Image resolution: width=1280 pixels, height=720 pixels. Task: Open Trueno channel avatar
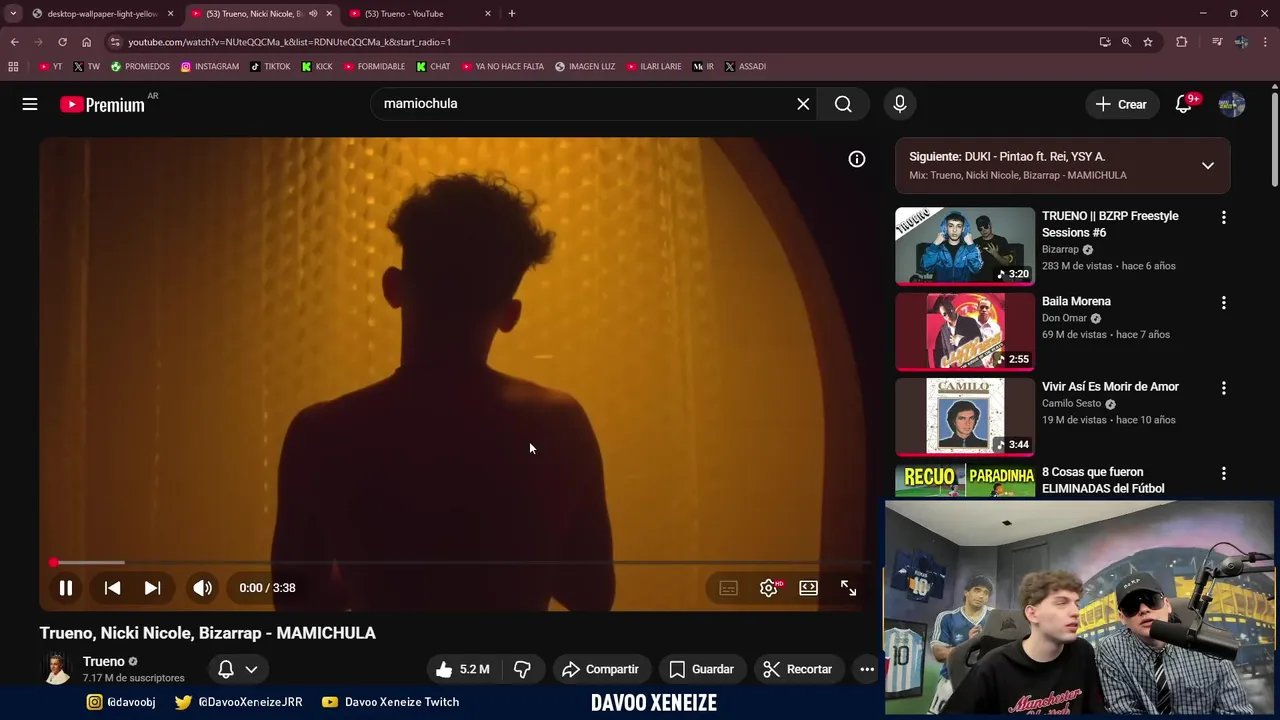pos(56,668)
